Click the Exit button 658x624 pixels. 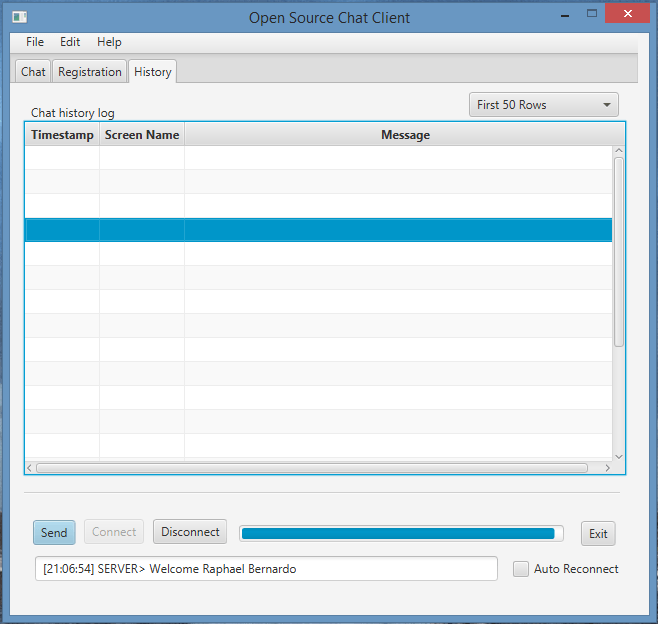[x=598, y=533]
